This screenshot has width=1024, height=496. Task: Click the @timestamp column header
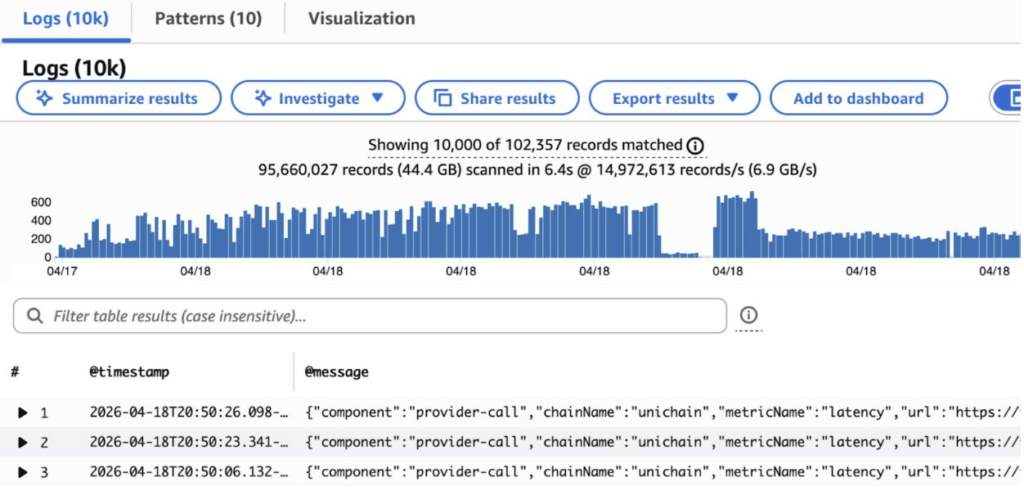pyautogui.click(x=129, y=372)
